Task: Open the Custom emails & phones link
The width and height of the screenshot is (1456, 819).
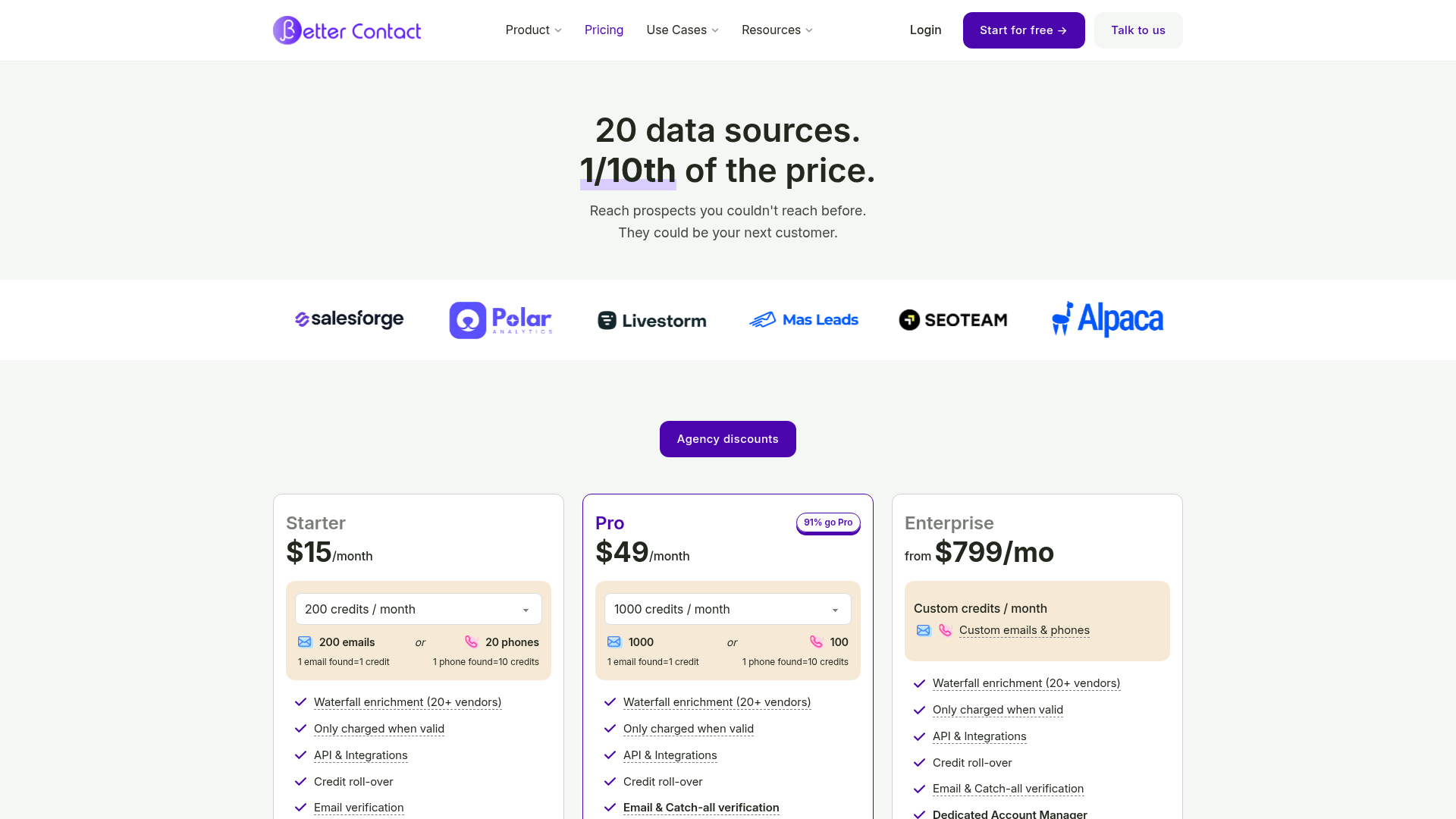Action: (x=1024, y=630)
